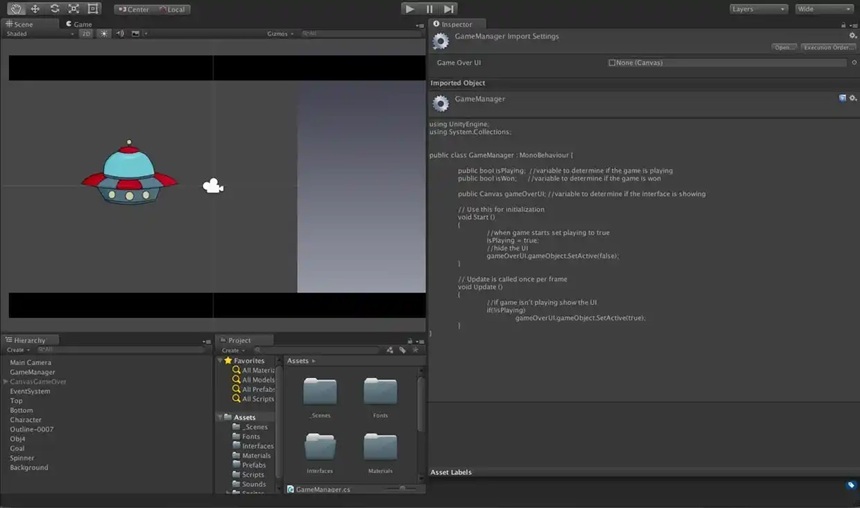The height and width of the screenshot is (508, 860).
Task: Select the Move tool
Action: click(x=35, y=9)
